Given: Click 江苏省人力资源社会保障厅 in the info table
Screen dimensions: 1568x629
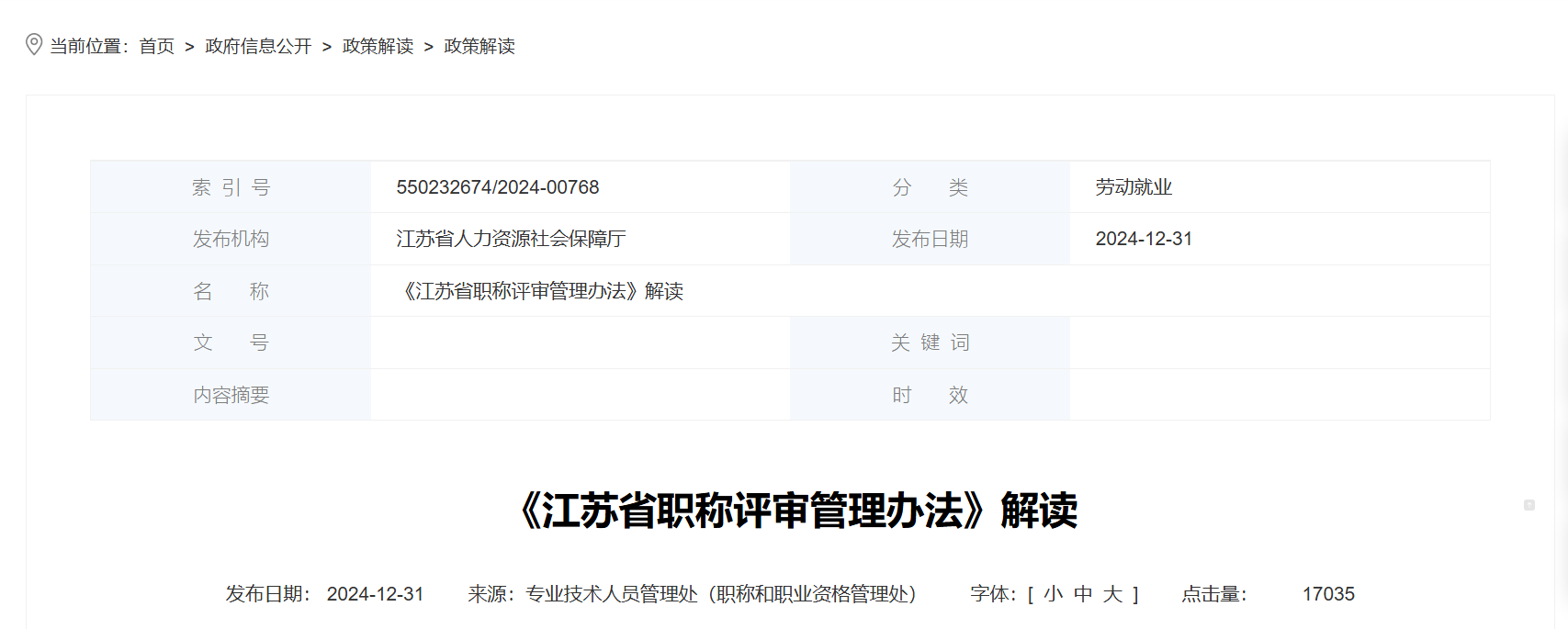Looking at the screenshot, I should [511, 239].
